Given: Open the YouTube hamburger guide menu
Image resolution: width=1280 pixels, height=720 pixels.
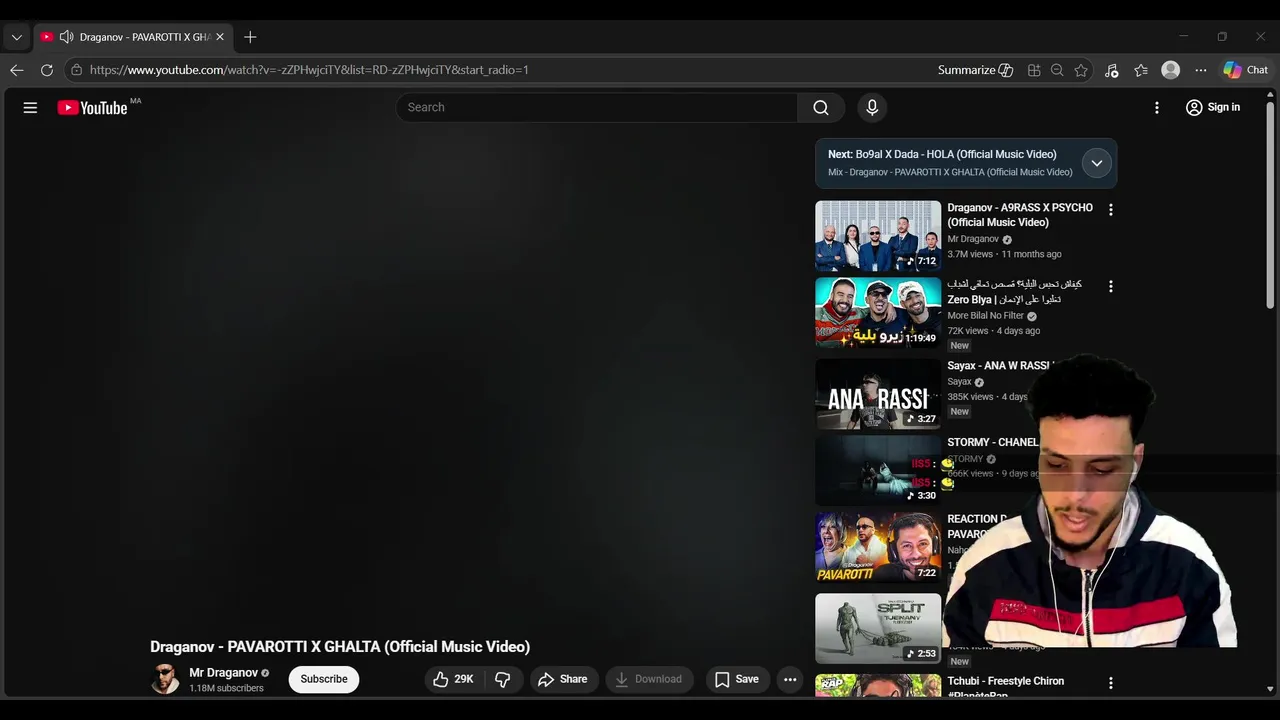Looking at the screenshot, I should coord(30,108).
